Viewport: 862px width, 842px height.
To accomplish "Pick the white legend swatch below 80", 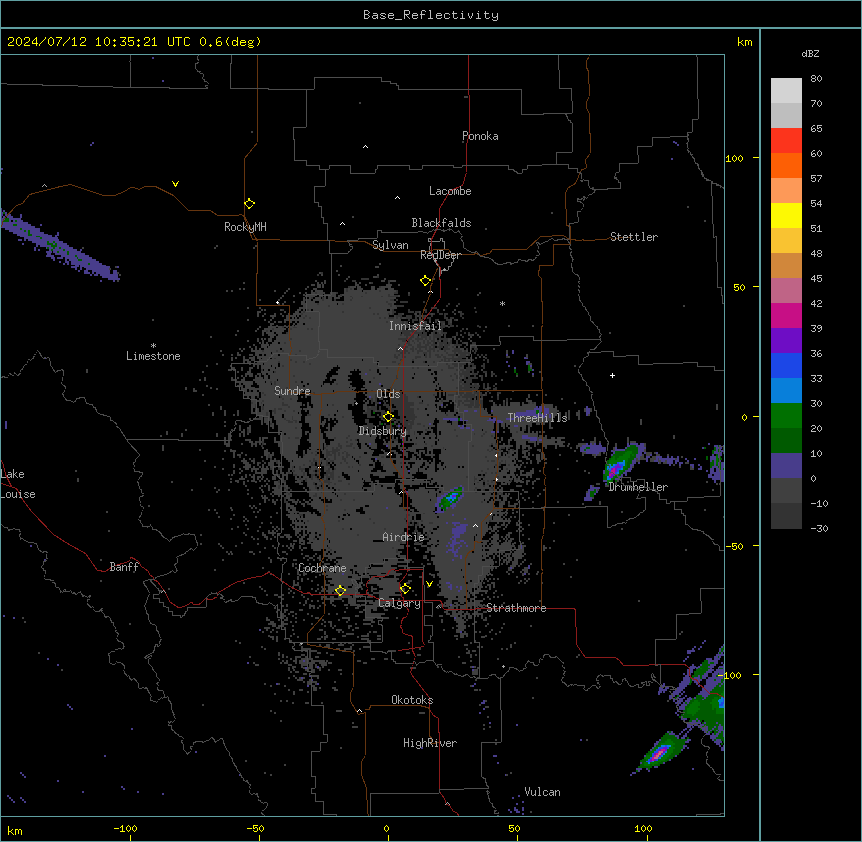I will 786,90.
